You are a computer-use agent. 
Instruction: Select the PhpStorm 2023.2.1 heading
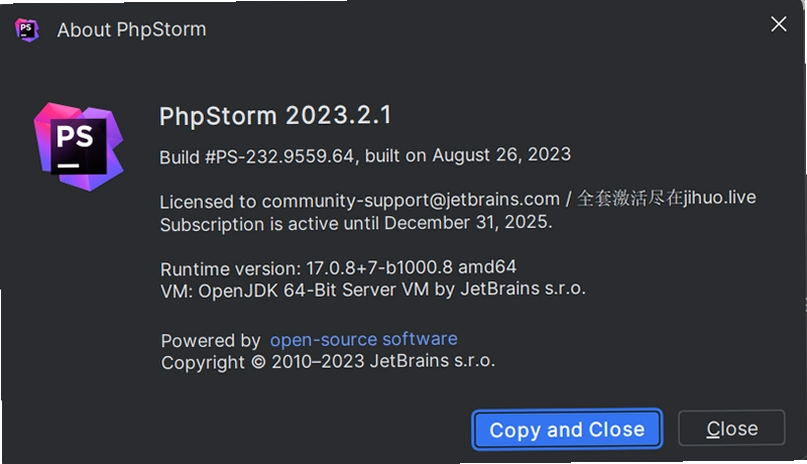pyautogui.click(x=275, y=116)
